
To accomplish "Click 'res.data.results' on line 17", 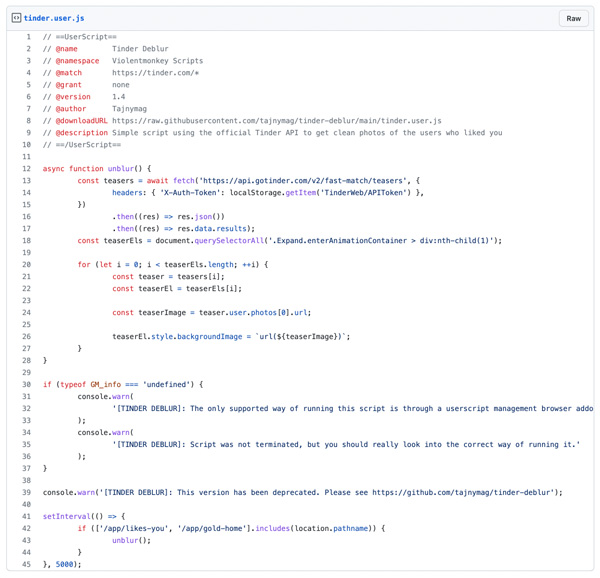I will [x=212, y=229].
